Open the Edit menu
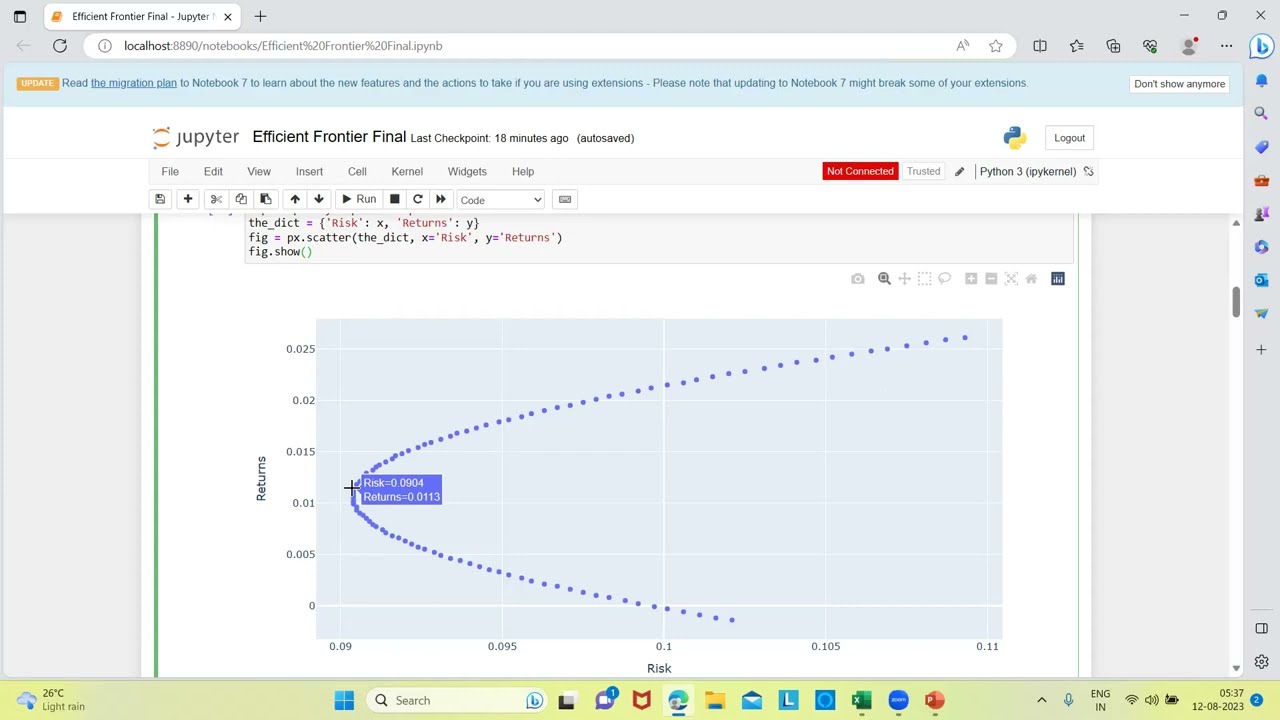This screenshot has width=1280, height=720. (213, 171)
